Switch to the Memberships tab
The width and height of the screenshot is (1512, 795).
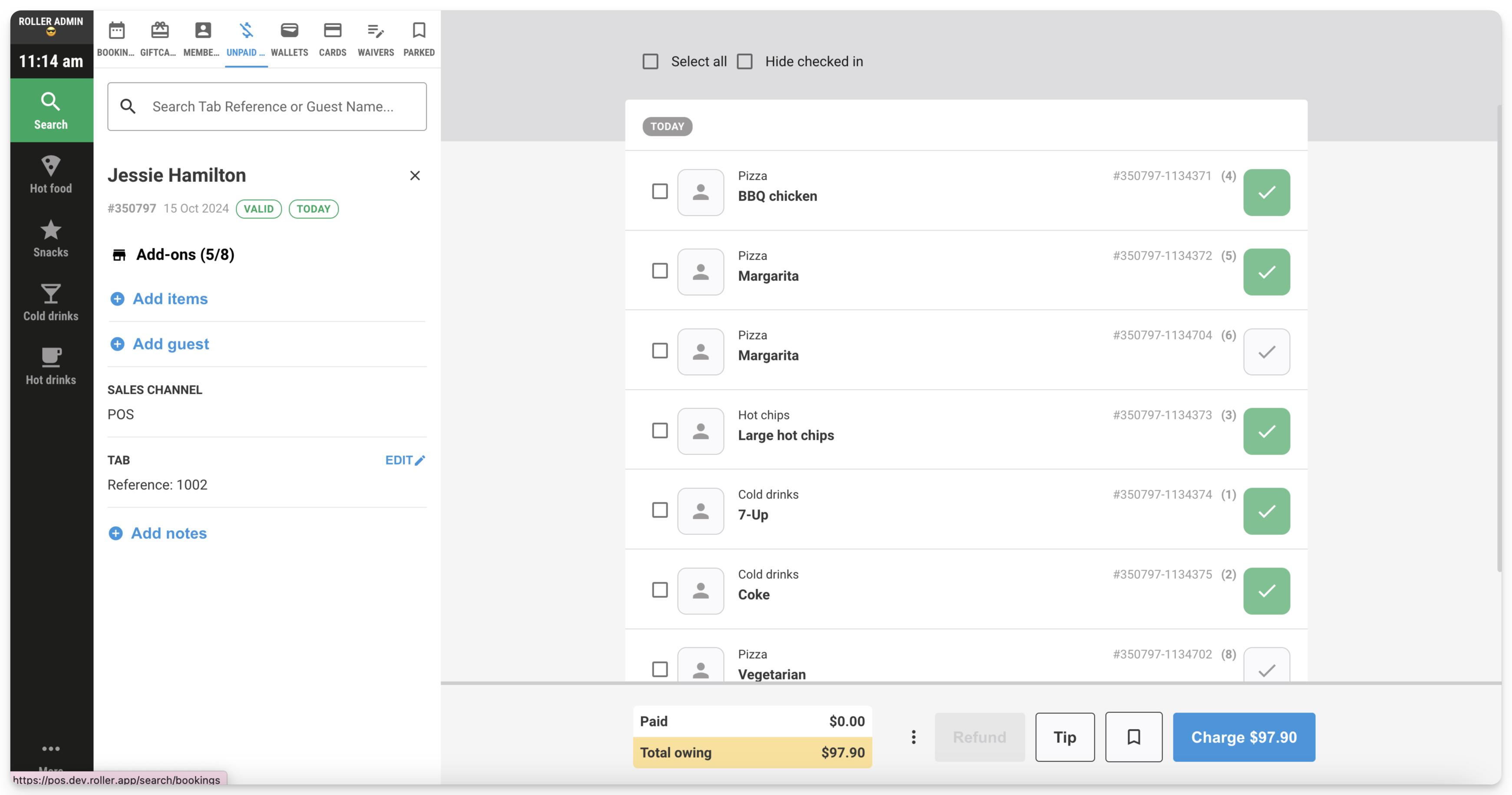[202, 39]
